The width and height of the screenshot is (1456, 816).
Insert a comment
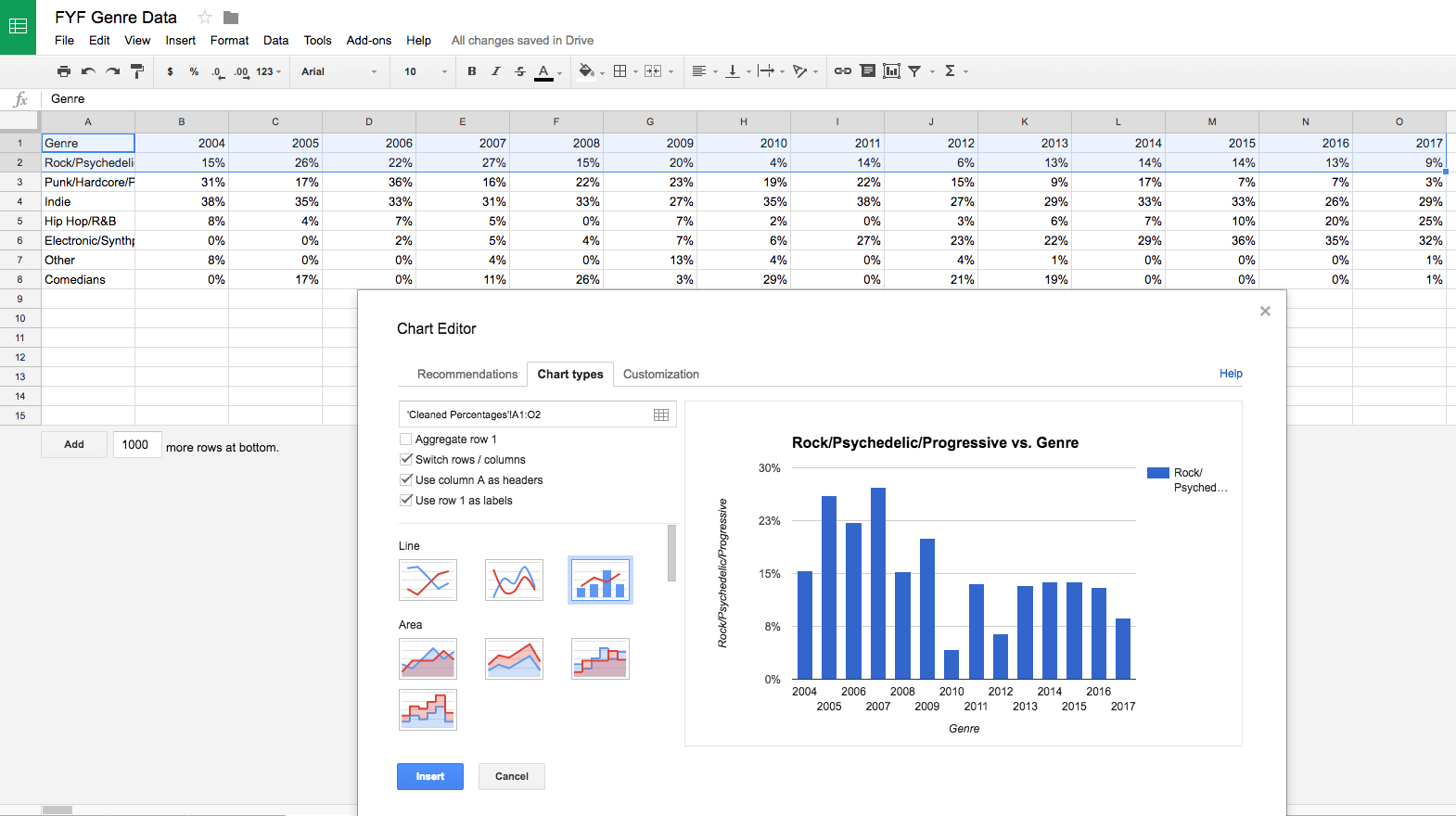[868, 71]
